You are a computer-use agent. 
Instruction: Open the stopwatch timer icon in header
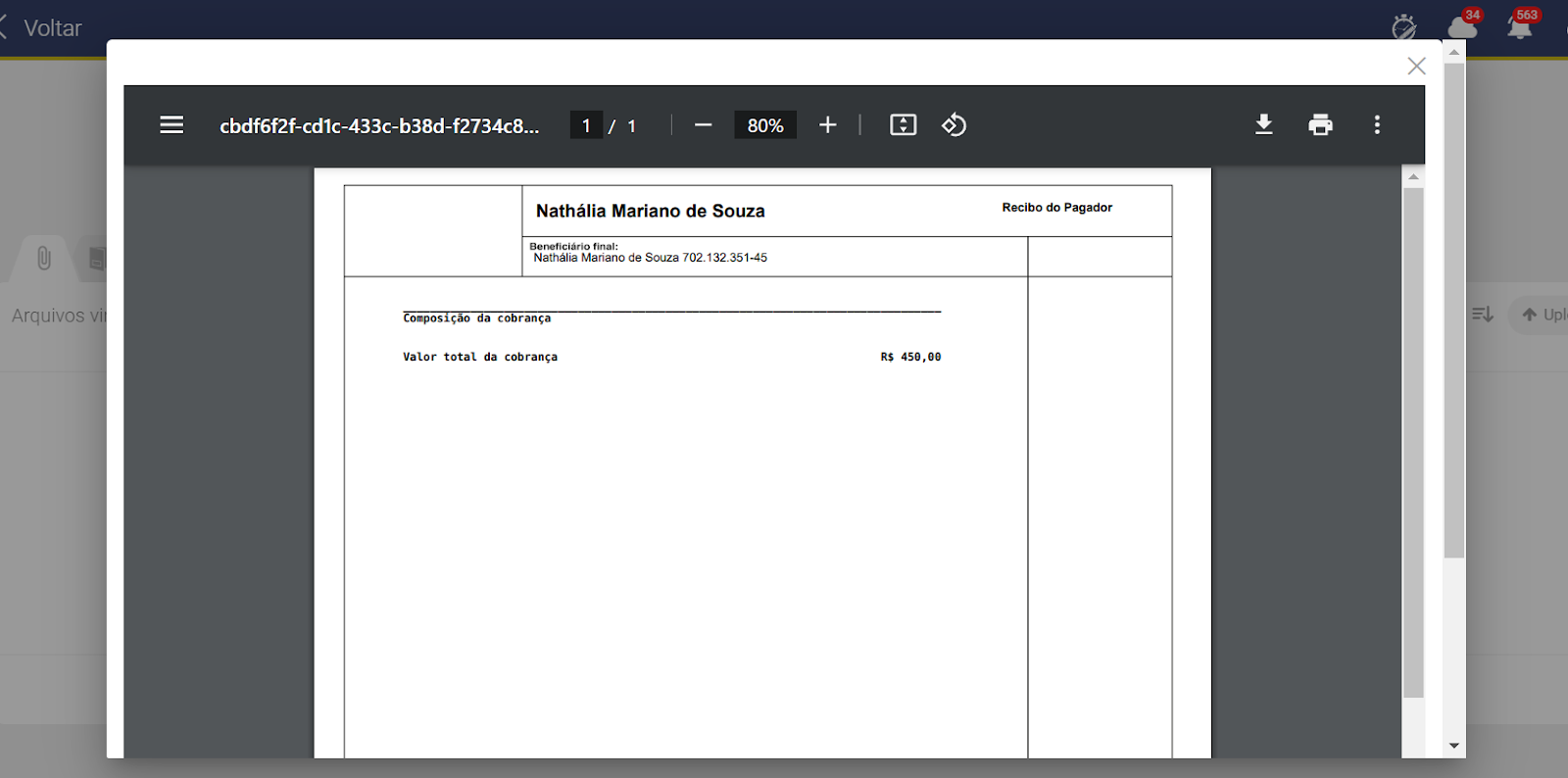1403,26
